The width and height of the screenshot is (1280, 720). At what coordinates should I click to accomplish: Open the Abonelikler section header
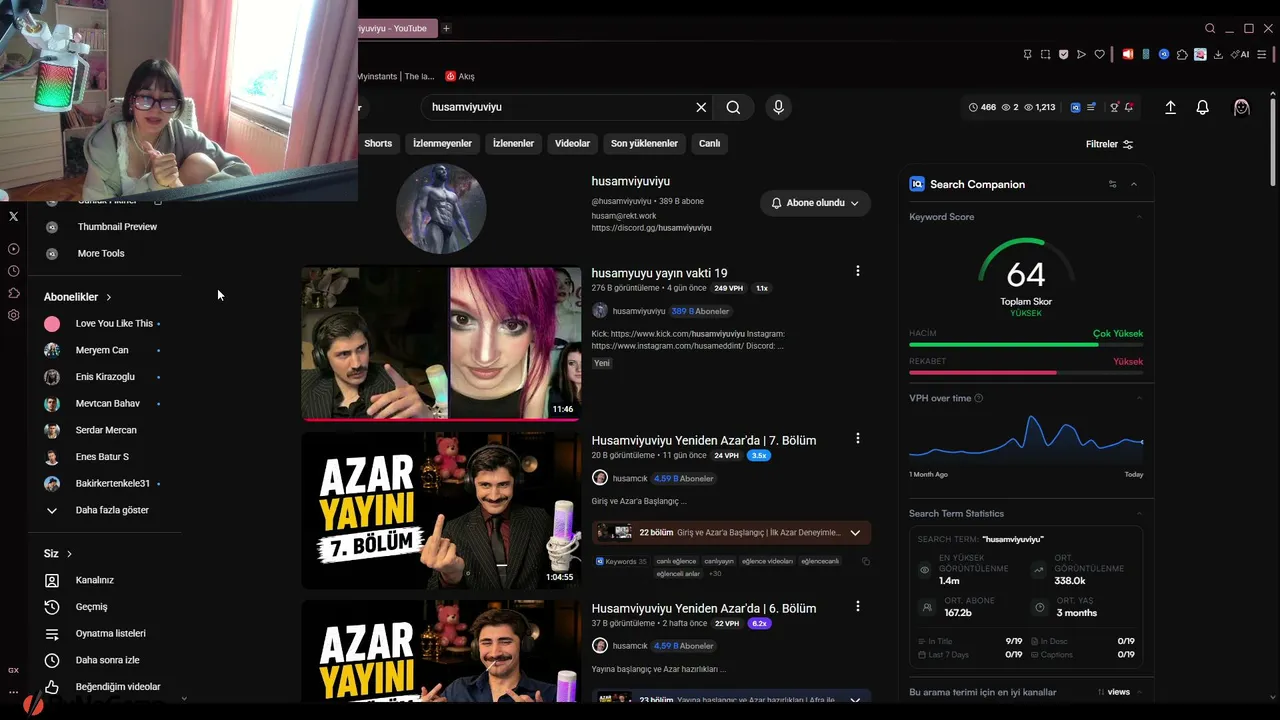pyautogui.click(x=78, y=297)
